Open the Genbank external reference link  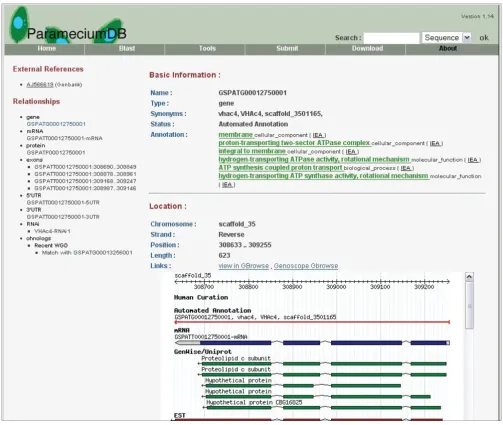40,85
